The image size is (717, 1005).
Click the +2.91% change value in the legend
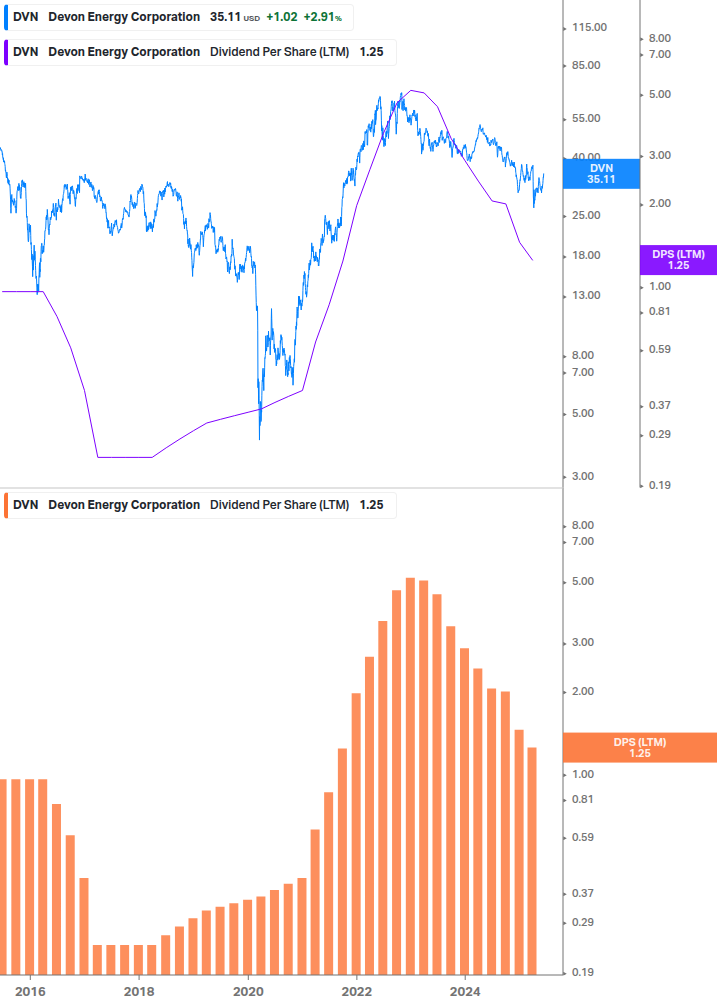pos(322,17)
